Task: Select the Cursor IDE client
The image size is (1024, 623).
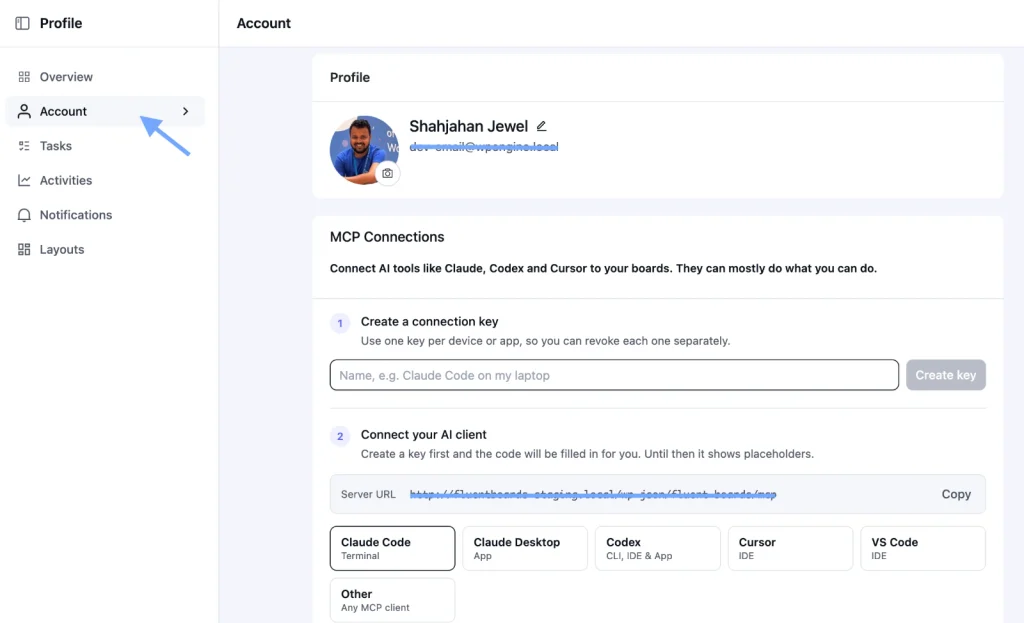Action: (x=790, y=549)
